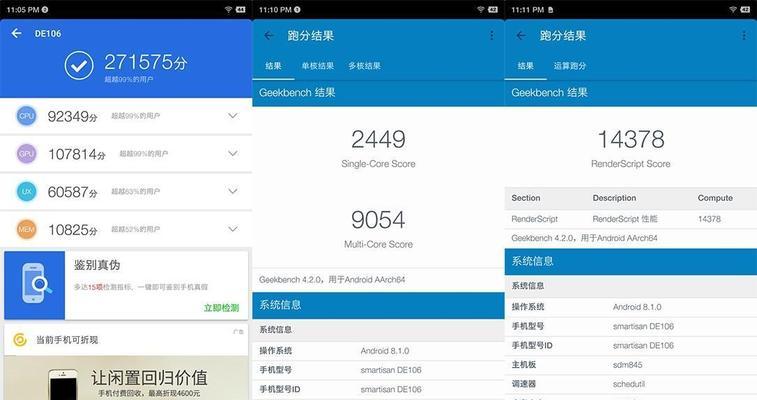The width and height of the screenshot is (757, 400).
Task: Switch to the 运算跑分 tab
Action: 570,66
